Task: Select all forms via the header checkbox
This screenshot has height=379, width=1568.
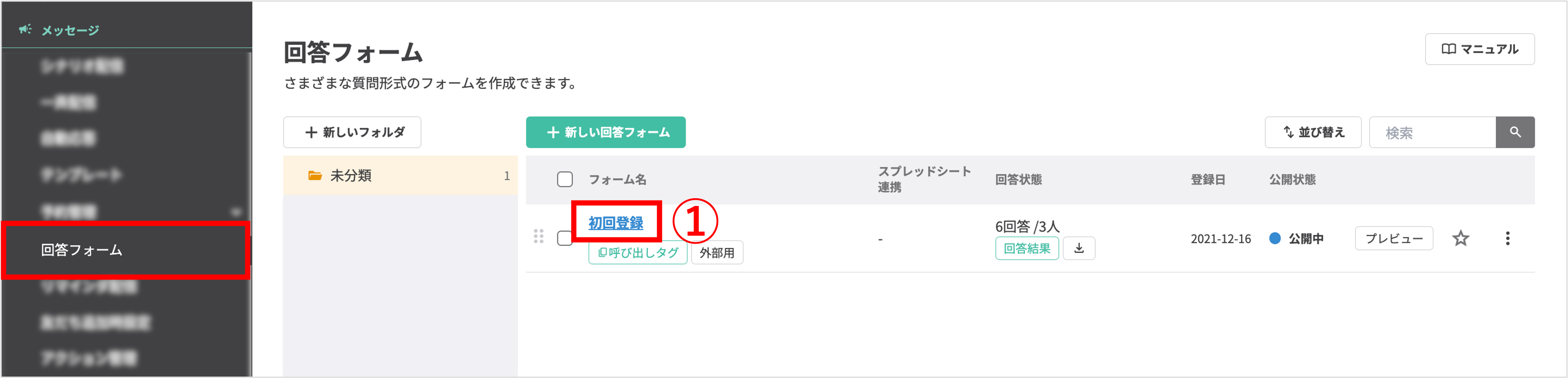Action: (x=565, y=179)
